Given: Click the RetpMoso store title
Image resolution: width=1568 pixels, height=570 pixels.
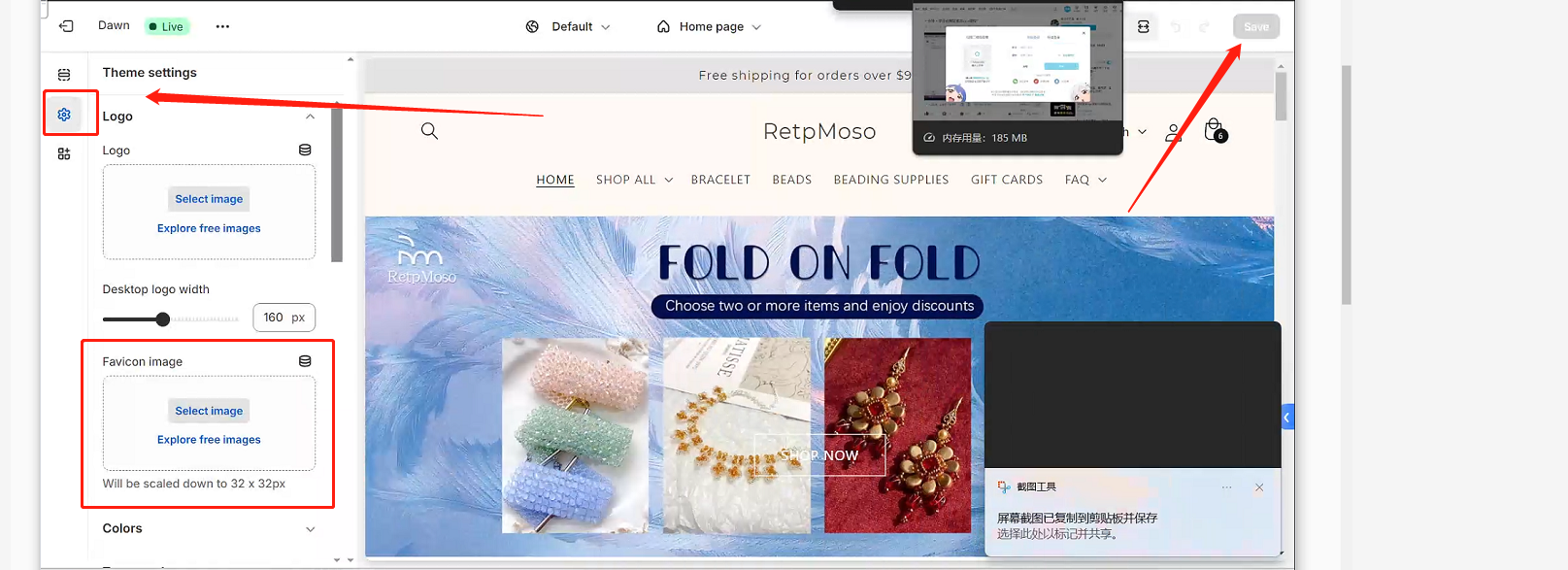Looking at the screenshot, I should (x=819, y=131).
